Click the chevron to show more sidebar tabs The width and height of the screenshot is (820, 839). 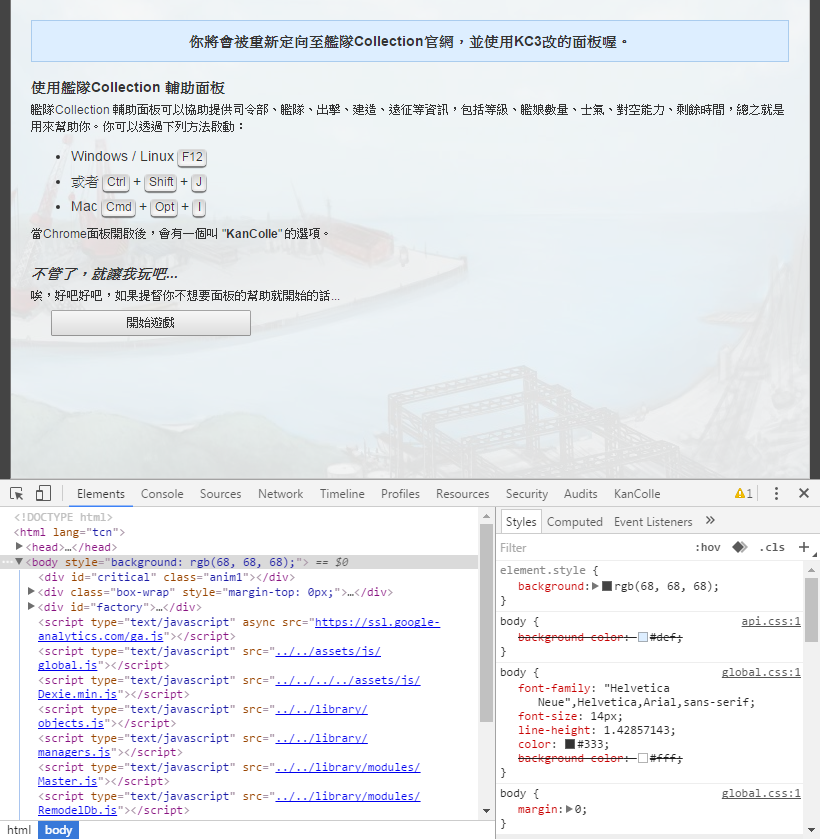(710, 521)
